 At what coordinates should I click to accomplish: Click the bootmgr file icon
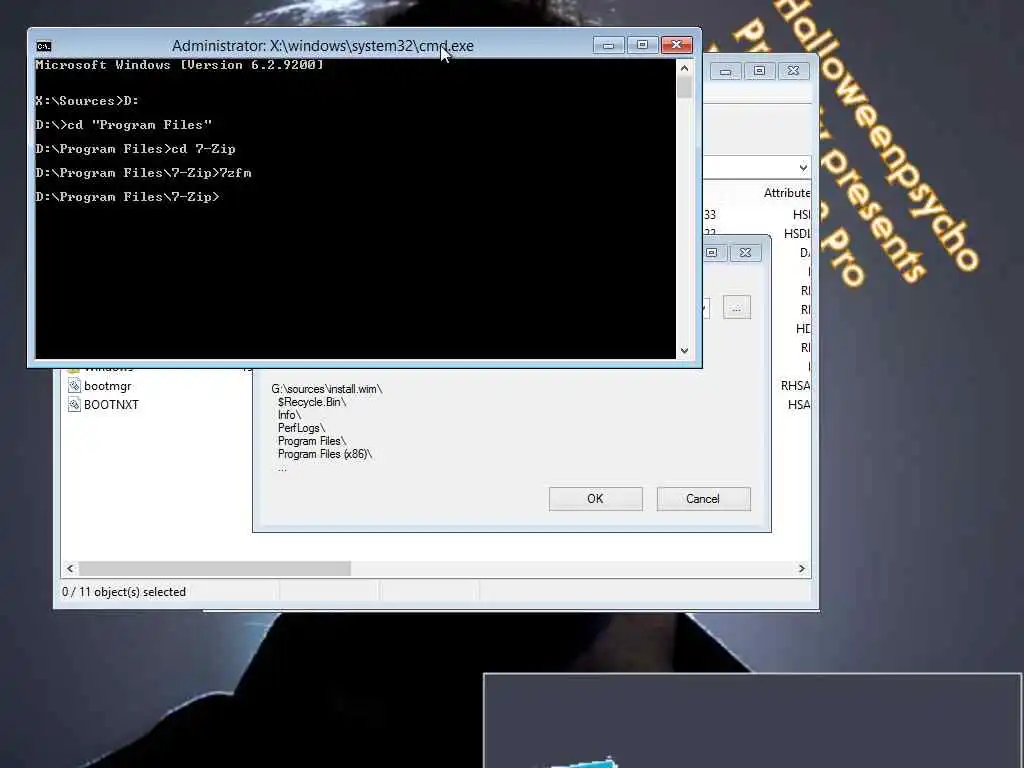(x=74, y=386)
